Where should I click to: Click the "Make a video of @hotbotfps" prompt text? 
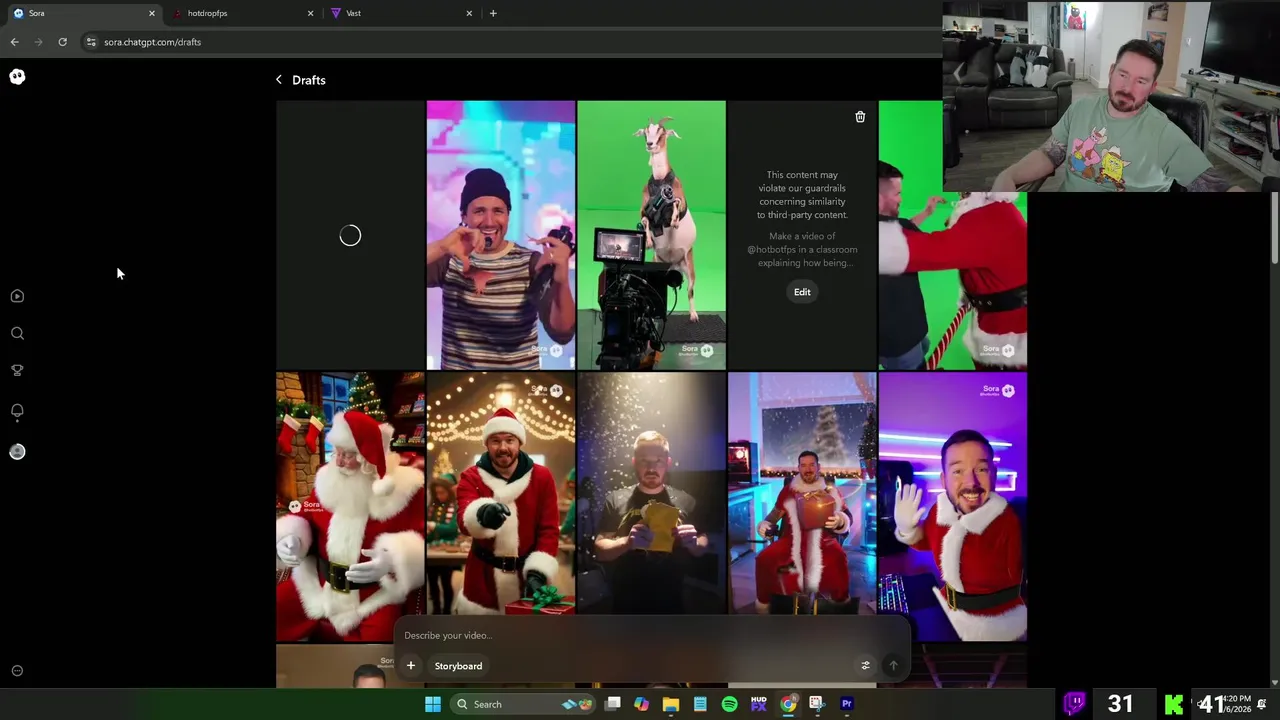802,250
